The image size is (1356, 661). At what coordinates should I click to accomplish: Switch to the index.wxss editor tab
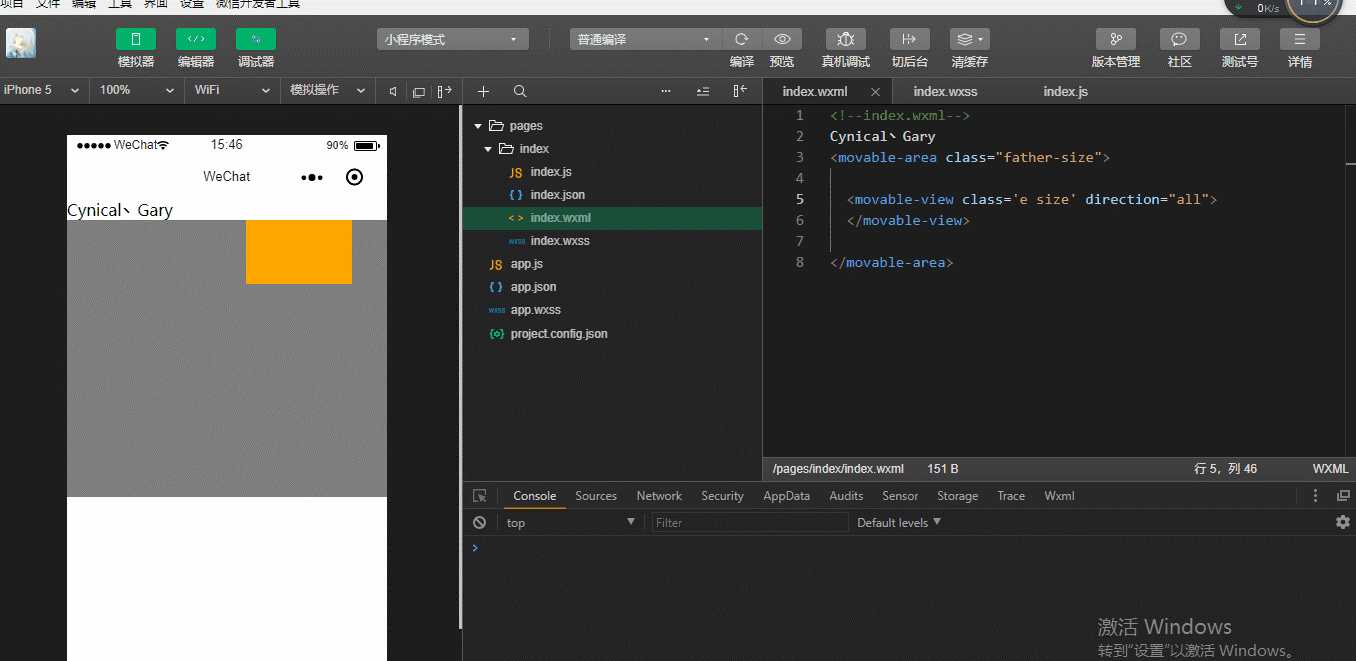(x=945, y=91)
